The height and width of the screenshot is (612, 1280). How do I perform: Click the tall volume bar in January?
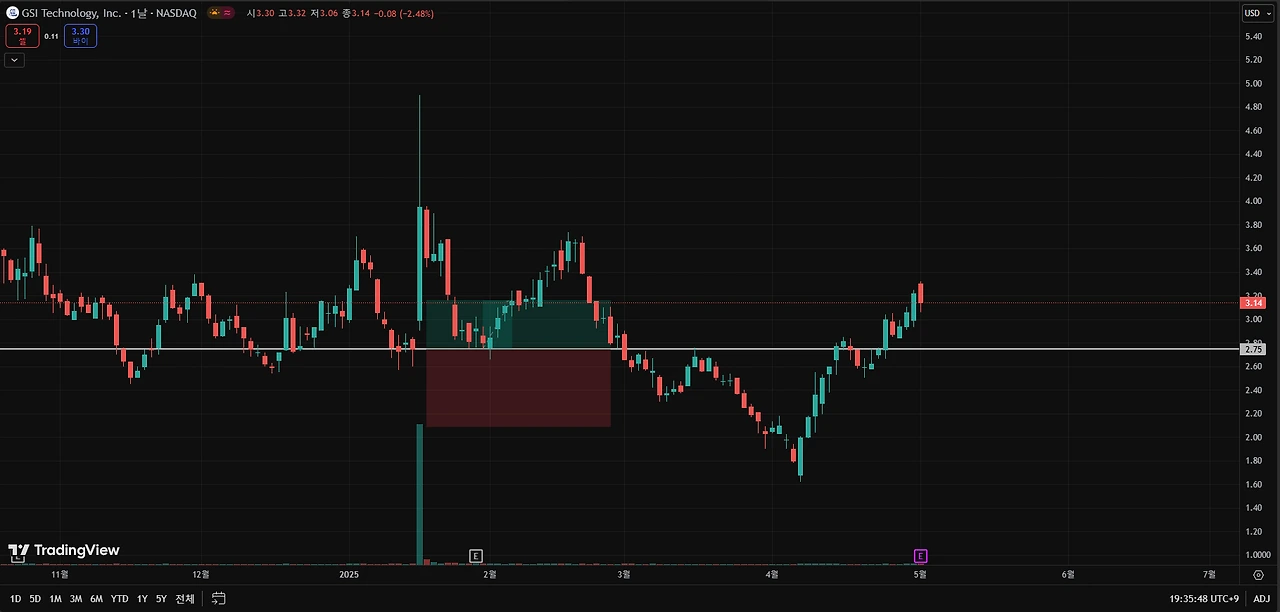click(420, 494)
